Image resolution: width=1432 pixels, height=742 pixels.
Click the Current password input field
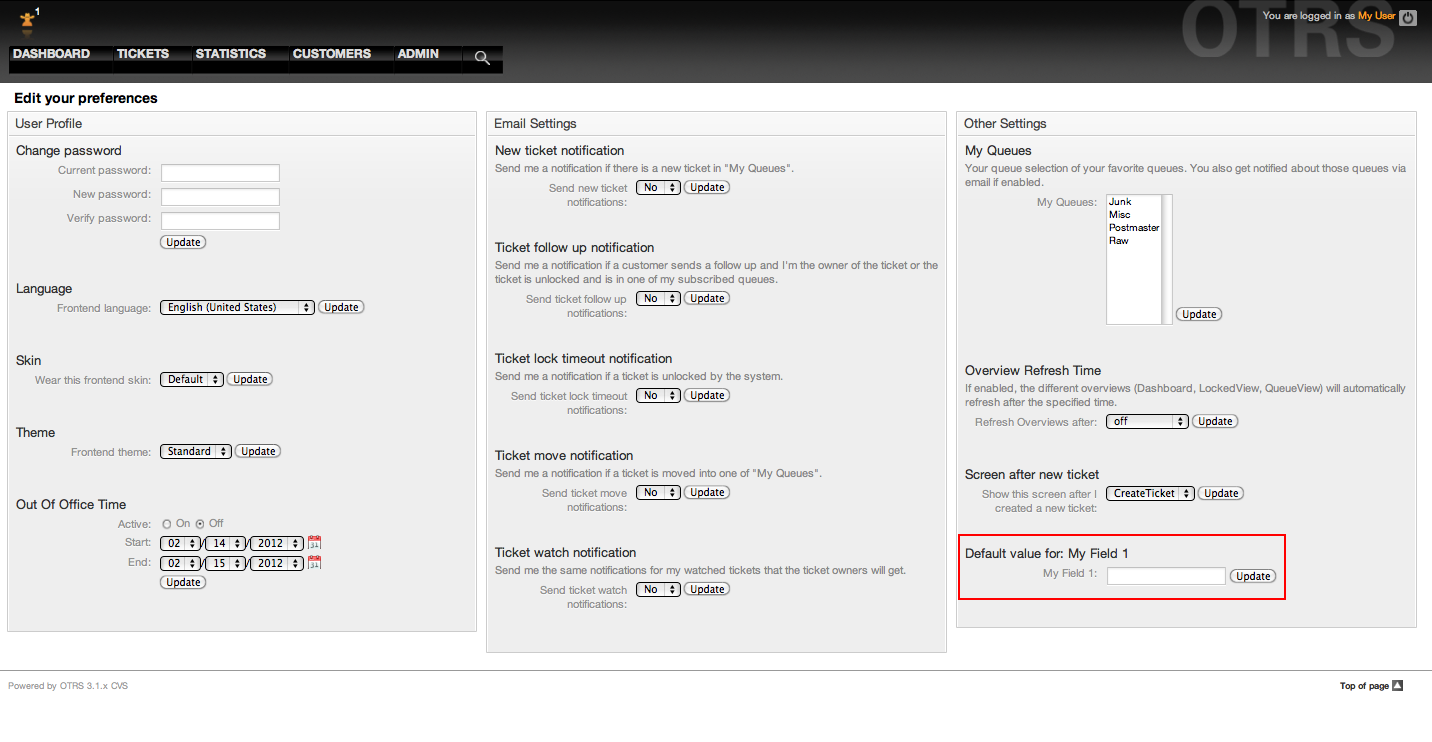tap(220, 173)
